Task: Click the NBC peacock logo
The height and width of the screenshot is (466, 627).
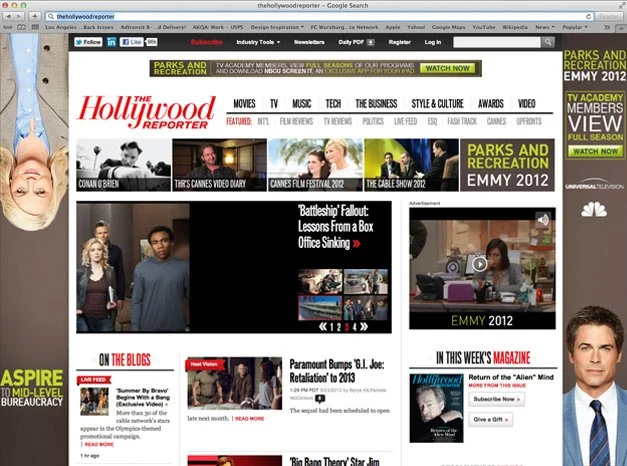Action: 594,209
